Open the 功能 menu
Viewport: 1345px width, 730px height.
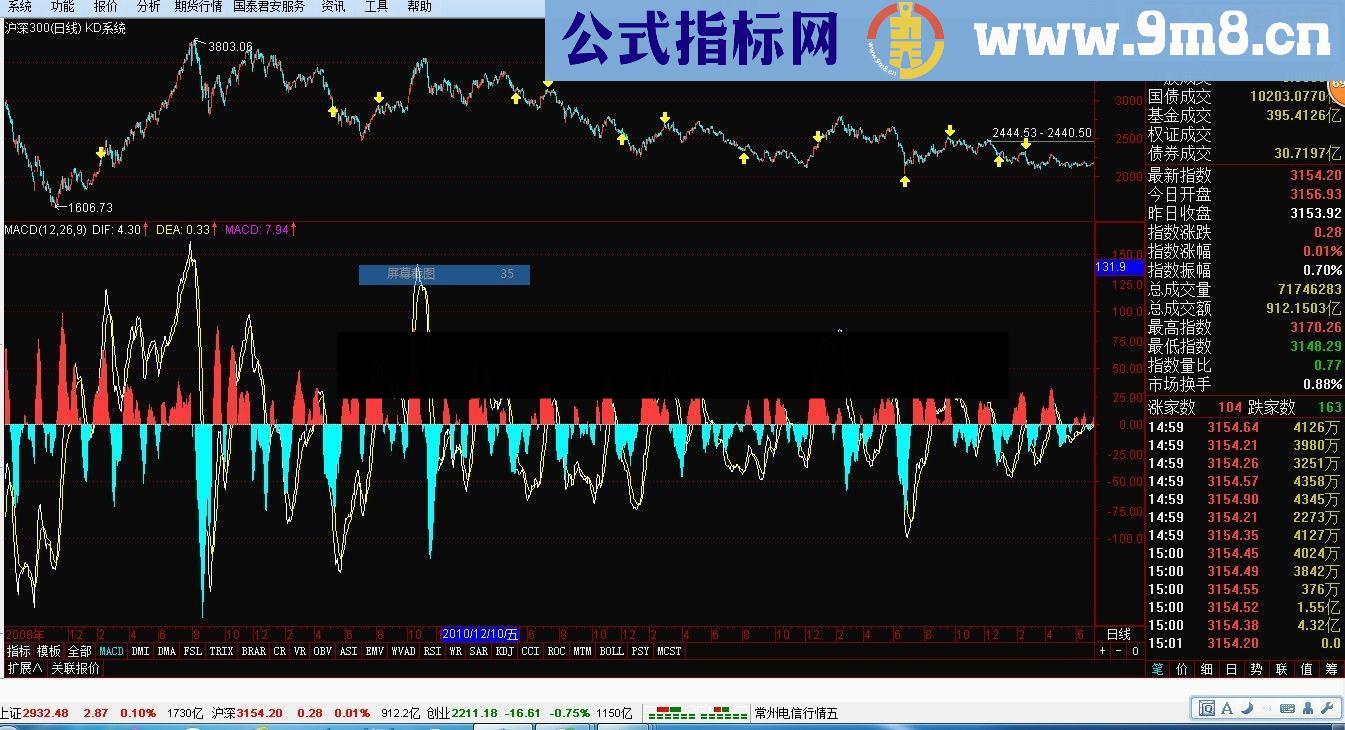(62, 6)
